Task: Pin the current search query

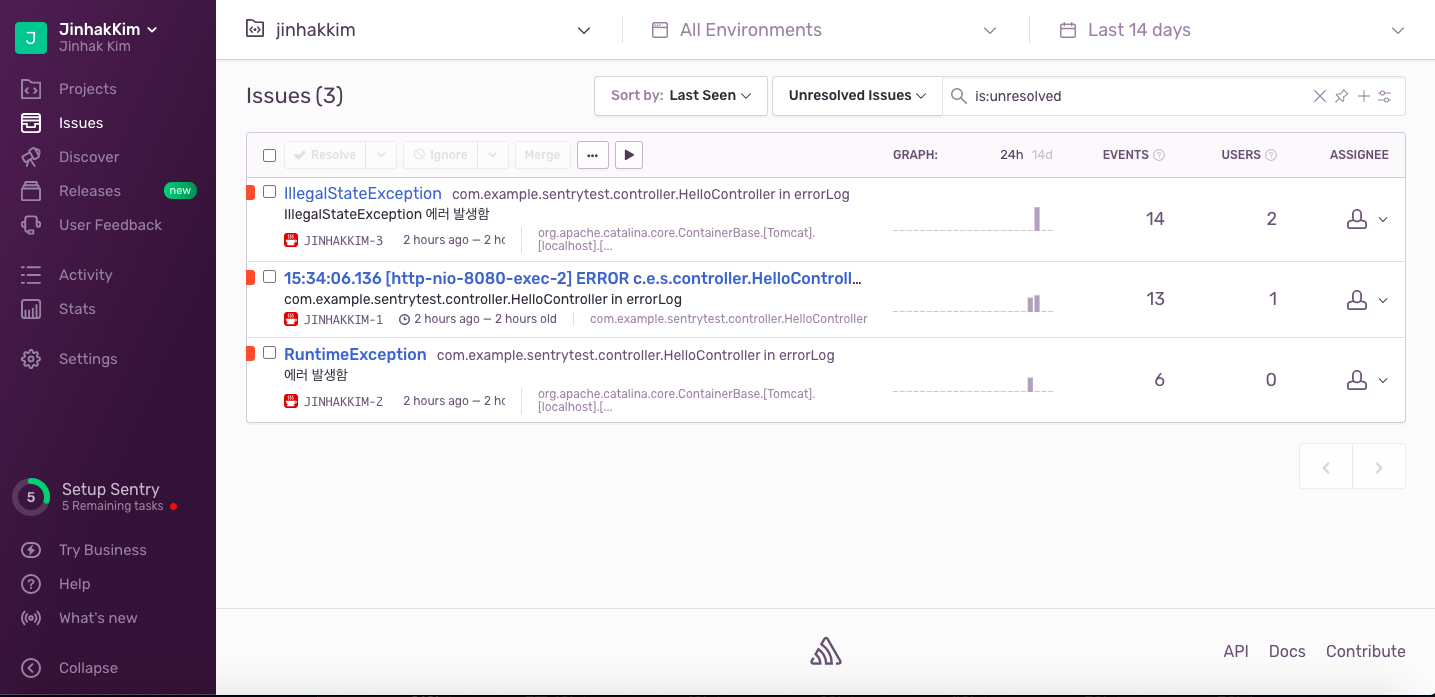Action: click(1342, 96)
